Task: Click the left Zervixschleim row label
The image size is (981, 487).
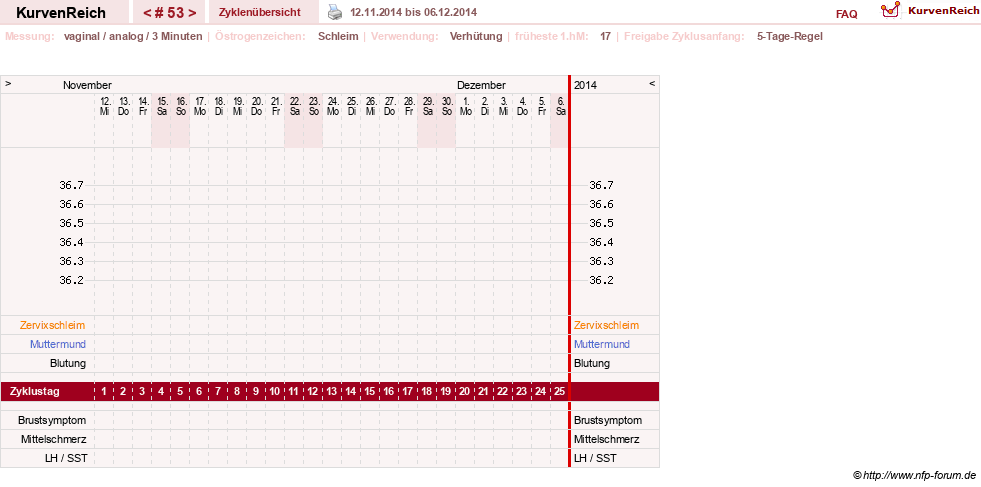Action: click(53, 326)
